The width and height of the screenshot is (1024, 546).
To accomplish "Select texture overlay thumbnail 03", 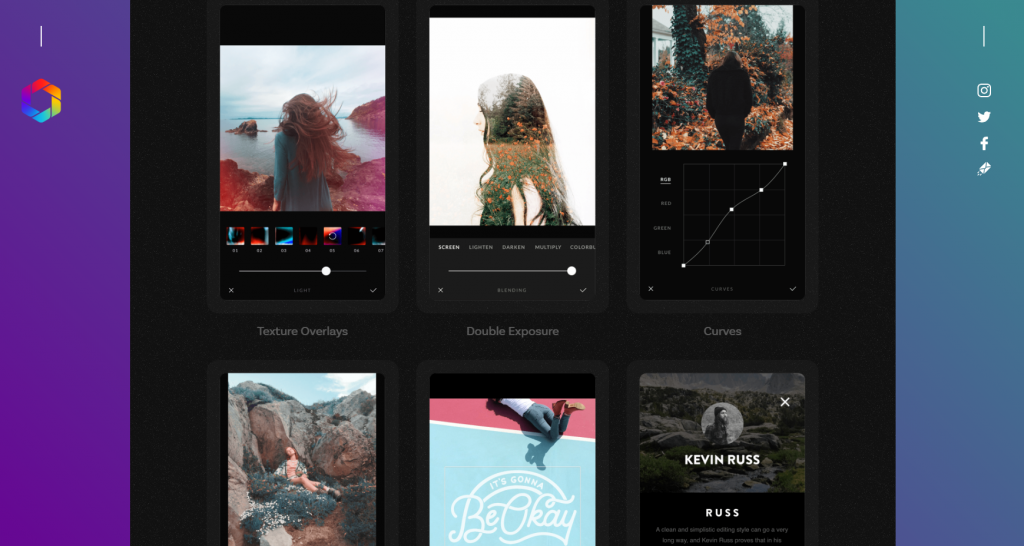I will 283,236.
